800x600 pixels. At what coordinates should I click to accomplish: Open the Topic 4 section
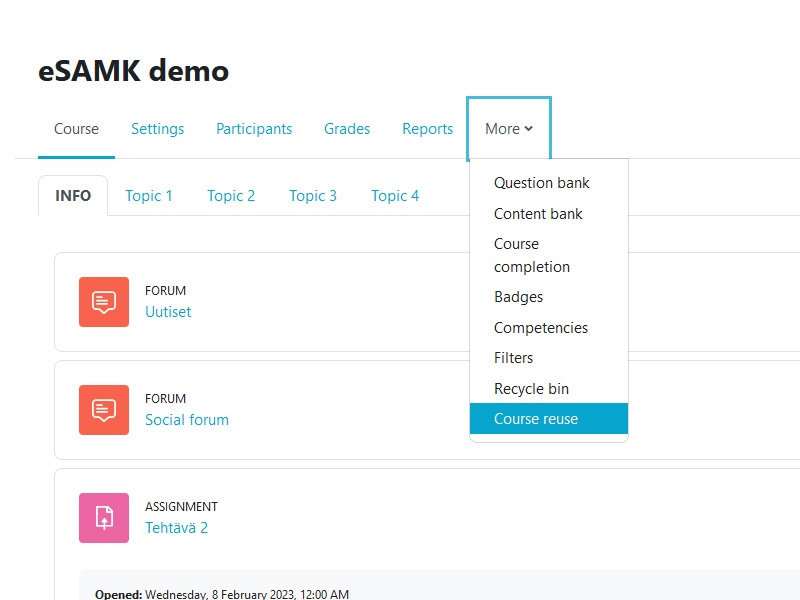tap(395, 196)
